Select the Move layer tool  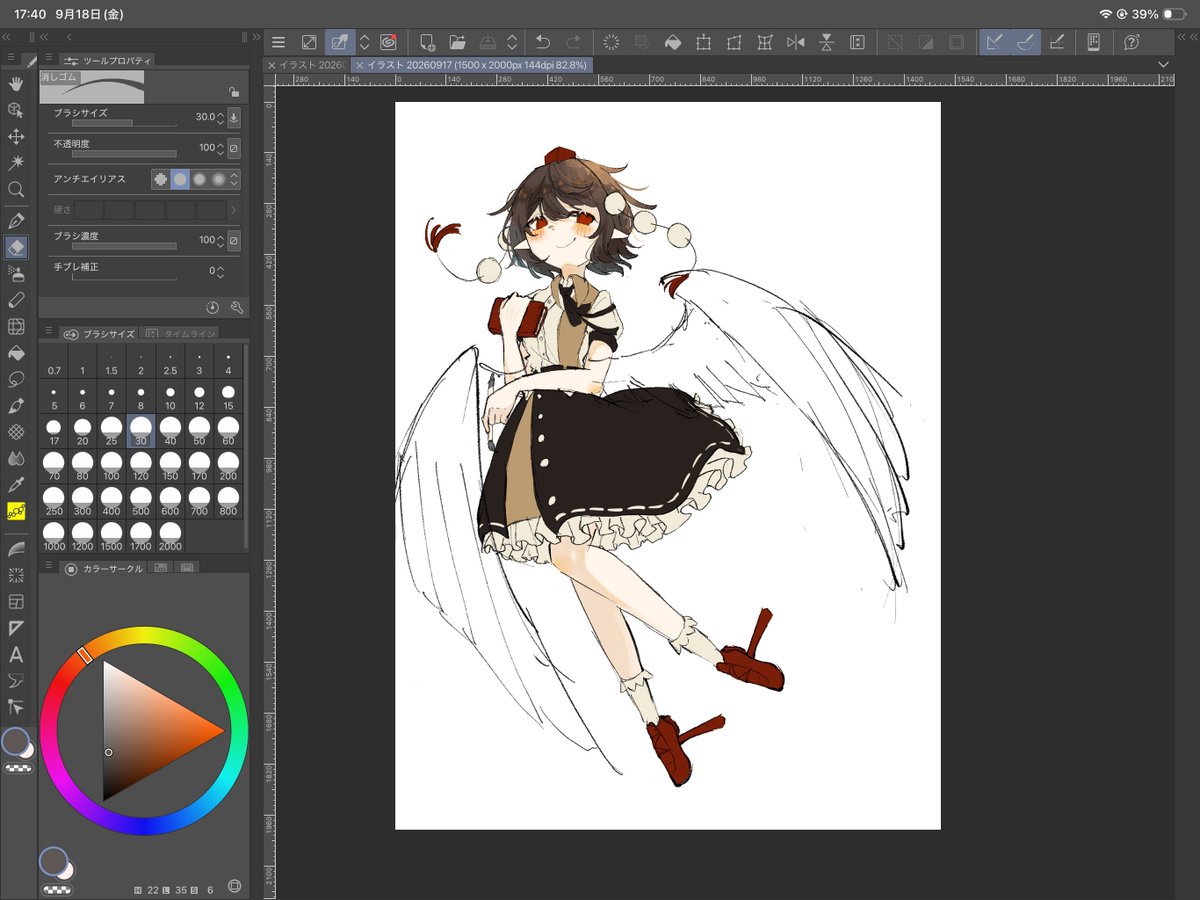pyautogui.click(x=16, y=137)
